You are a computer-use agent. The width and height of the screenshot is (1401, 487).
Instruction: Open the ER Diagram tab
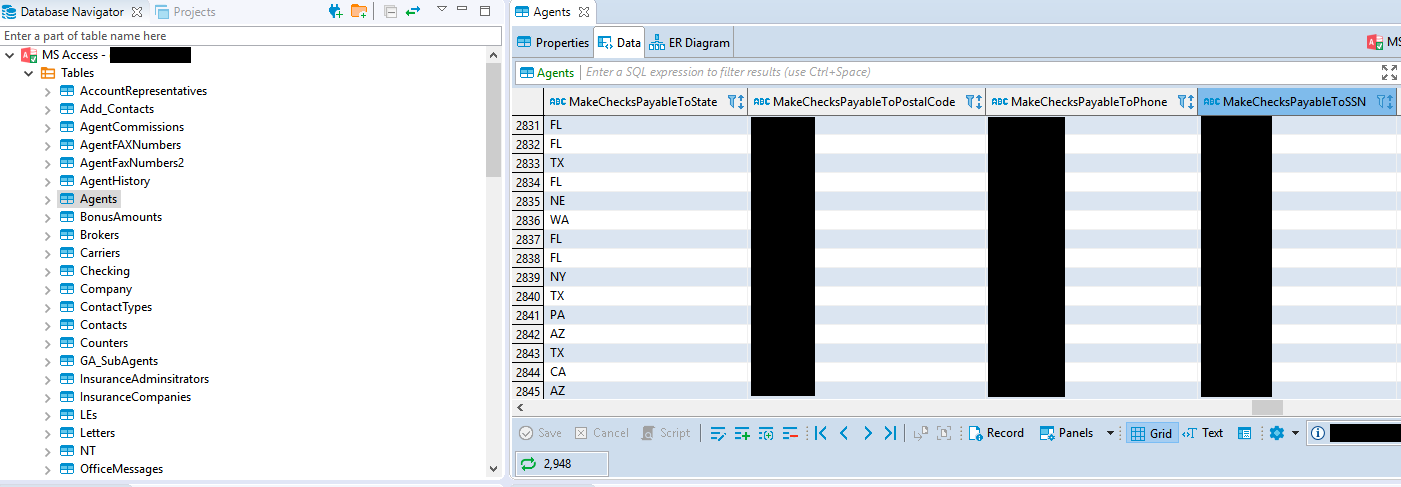(690, 43)
